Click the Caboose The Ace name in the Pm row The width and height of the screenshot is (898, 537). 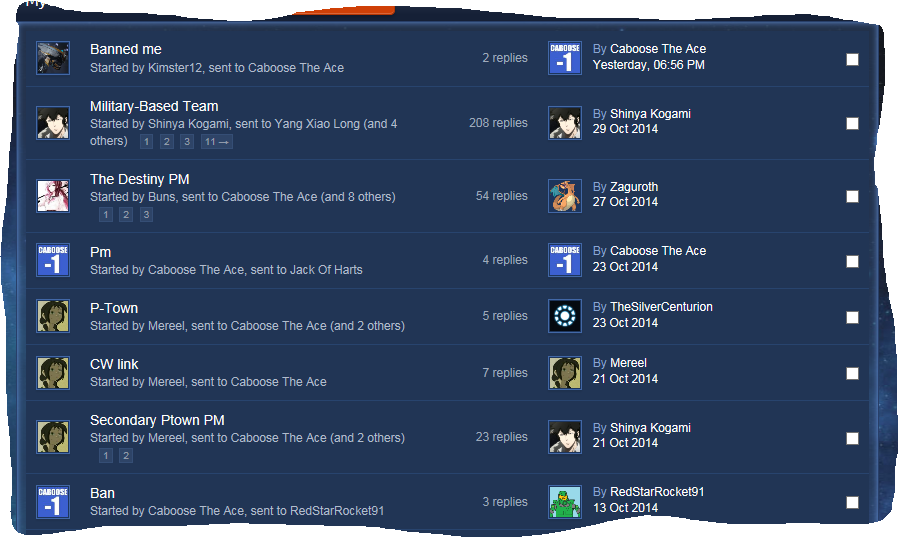658,251
